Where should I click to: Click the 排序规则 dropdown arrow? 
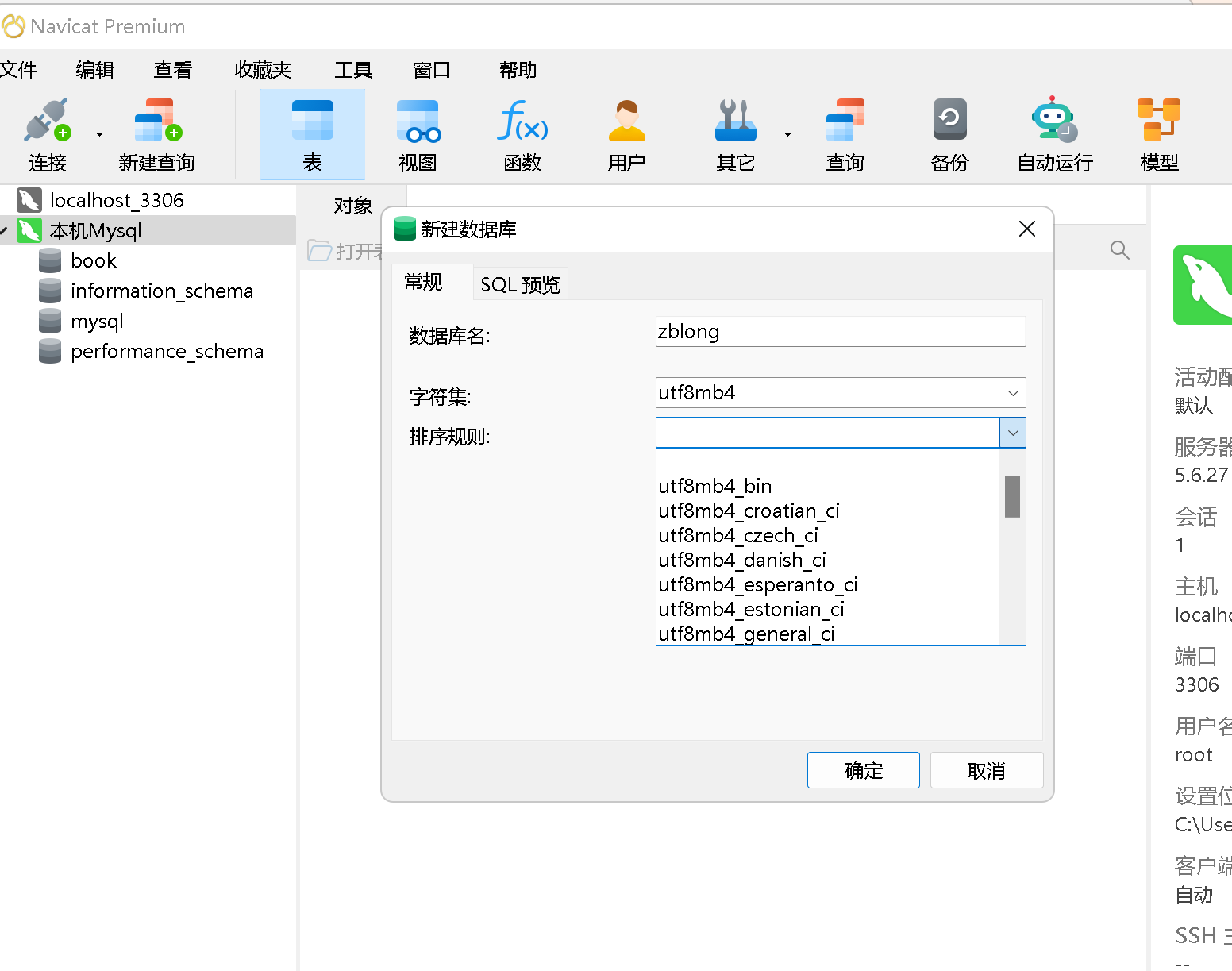click(x=1013, y=433)
